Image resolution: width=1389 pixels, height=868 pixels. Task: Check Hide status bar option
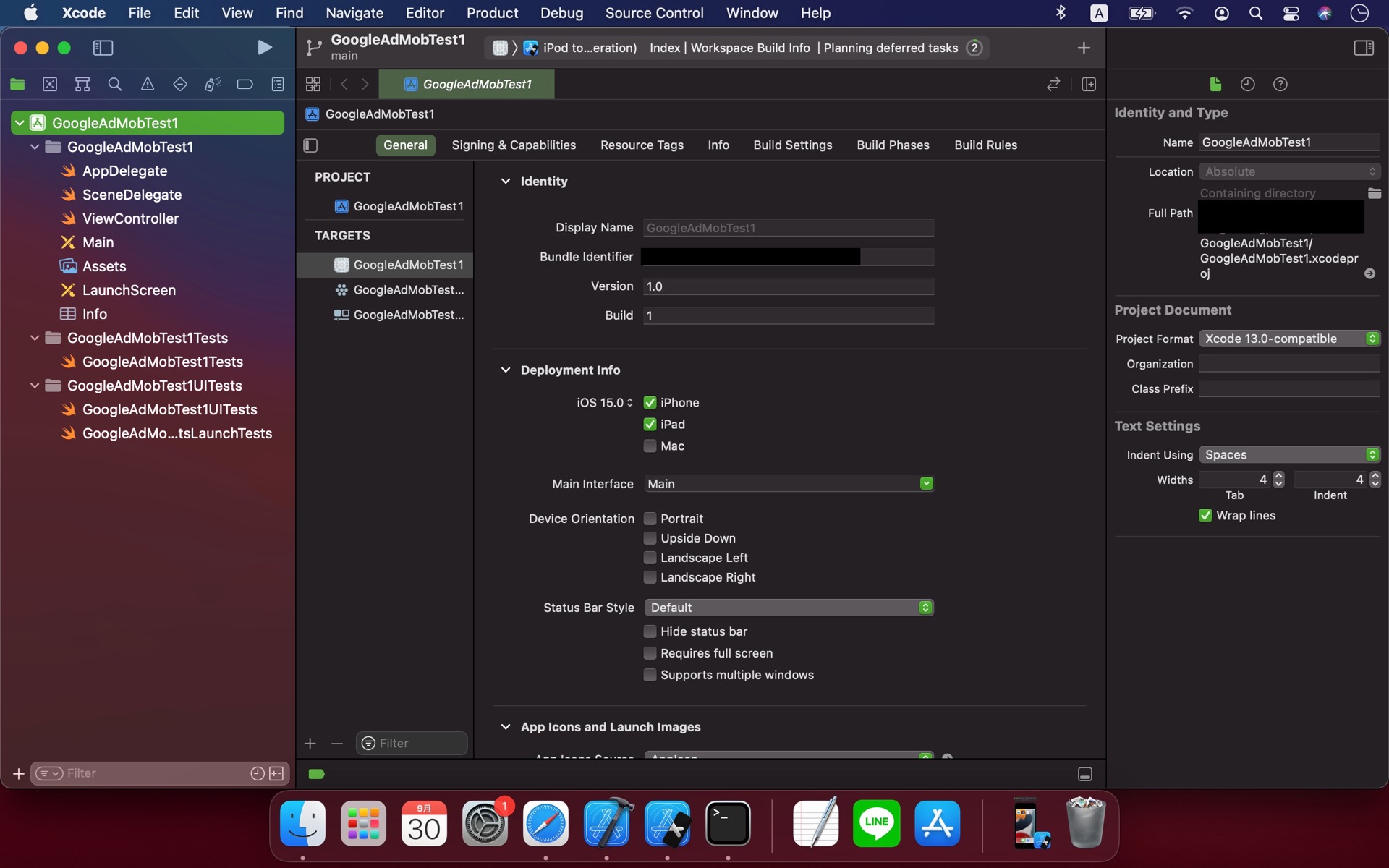650,631
